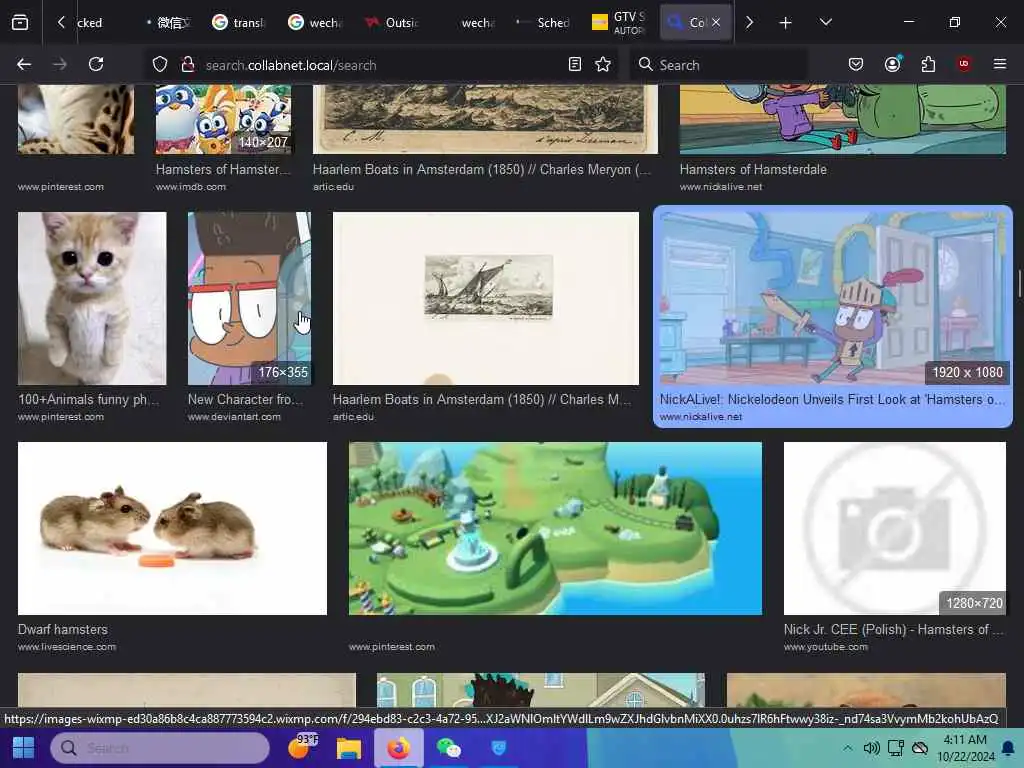Switch to the GTV S tab

point(618,23)
